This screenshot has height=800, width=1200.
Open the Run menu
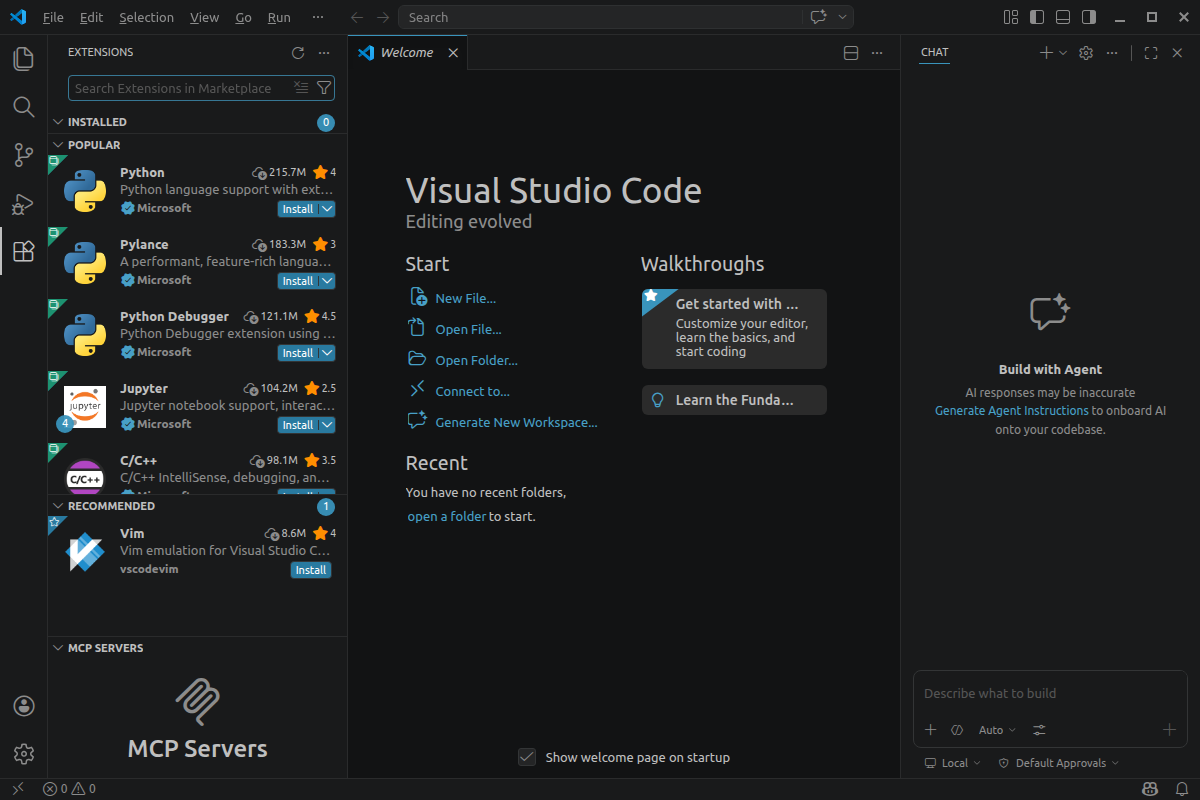[x=279, y=17]
